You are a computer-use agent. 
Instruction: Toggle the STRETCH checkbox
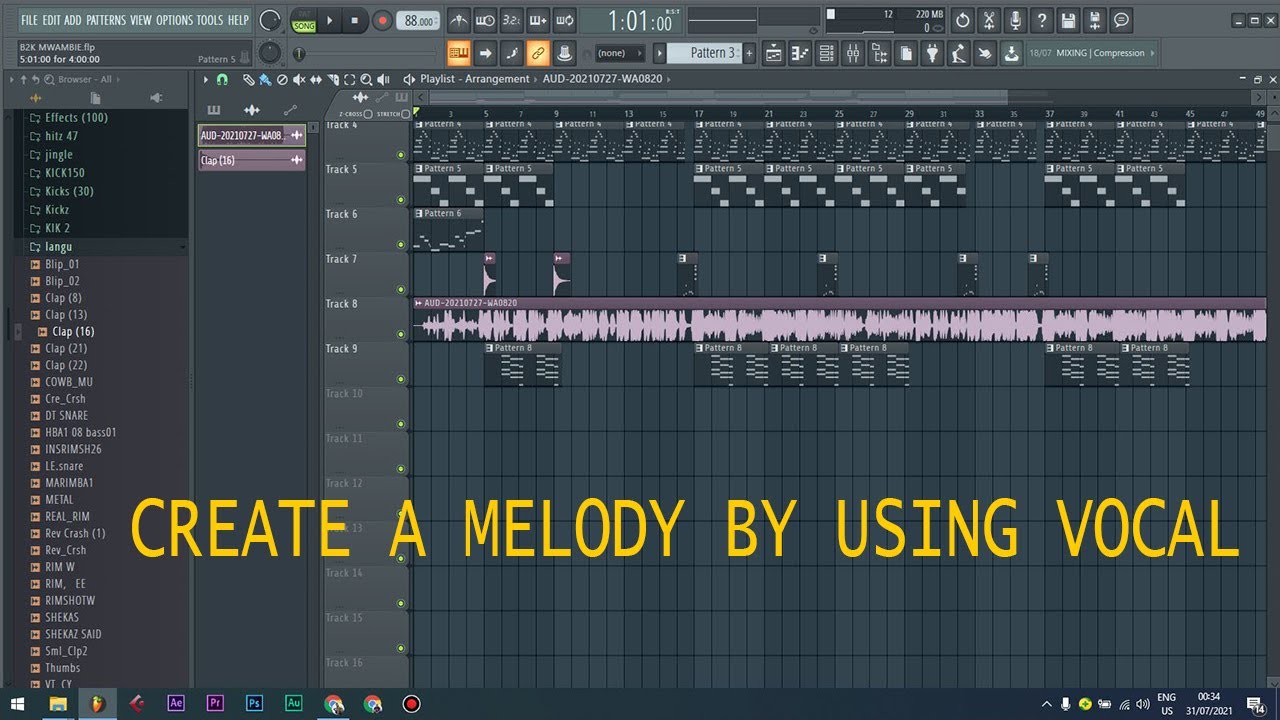pyautogui.click(x=405, y=114)
